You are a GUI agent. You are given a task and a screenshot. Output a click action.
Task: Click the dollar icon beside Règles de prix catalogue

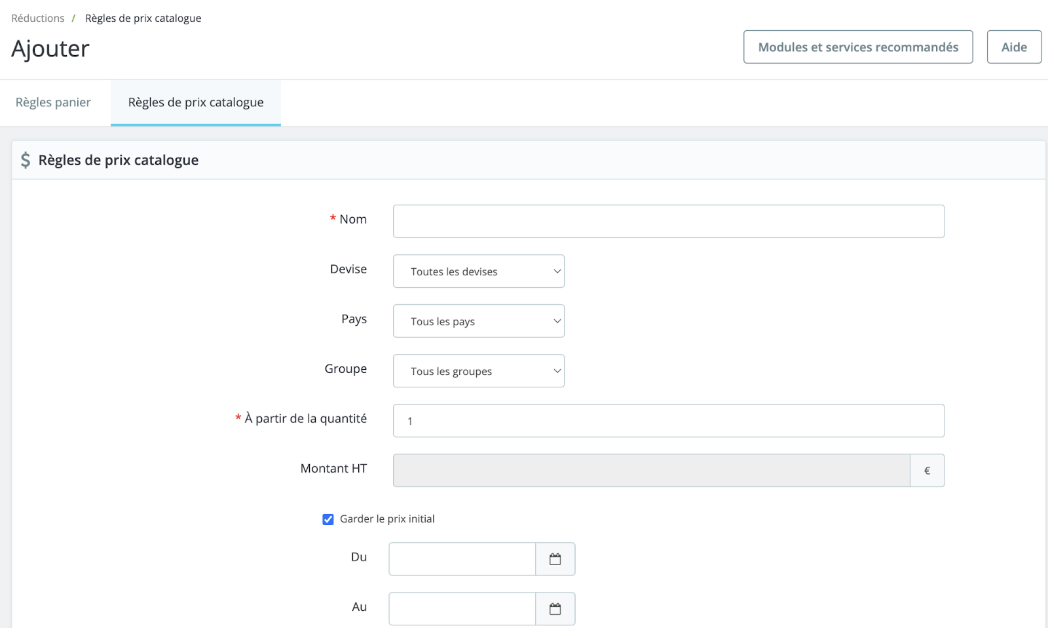tap(26, 160)
